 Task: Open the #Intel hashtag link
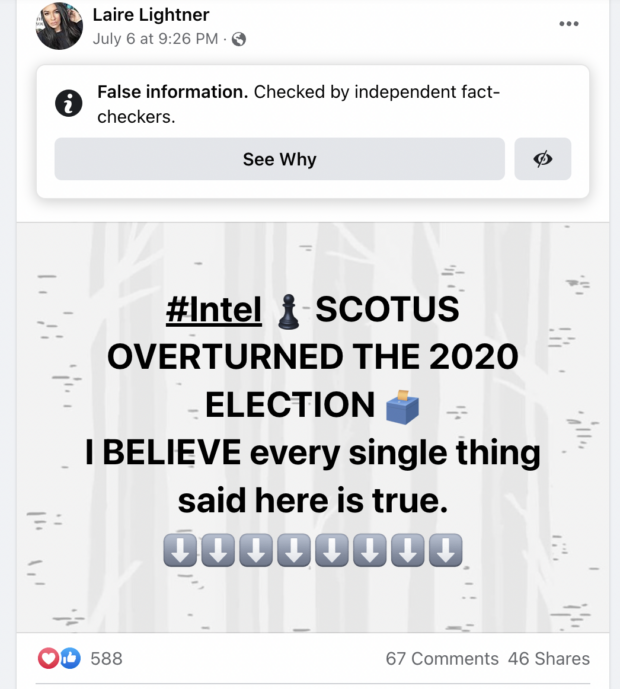pyautogui.click(x=214, y=311)
